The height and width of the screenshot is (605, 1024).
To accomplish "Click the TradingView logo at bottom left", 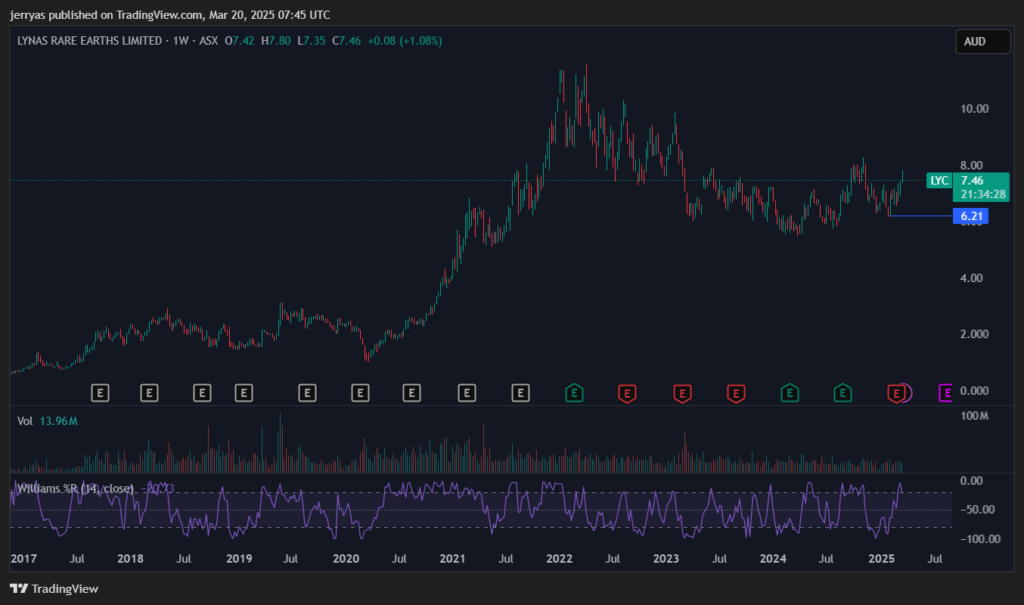I will (x=55, y=589).
